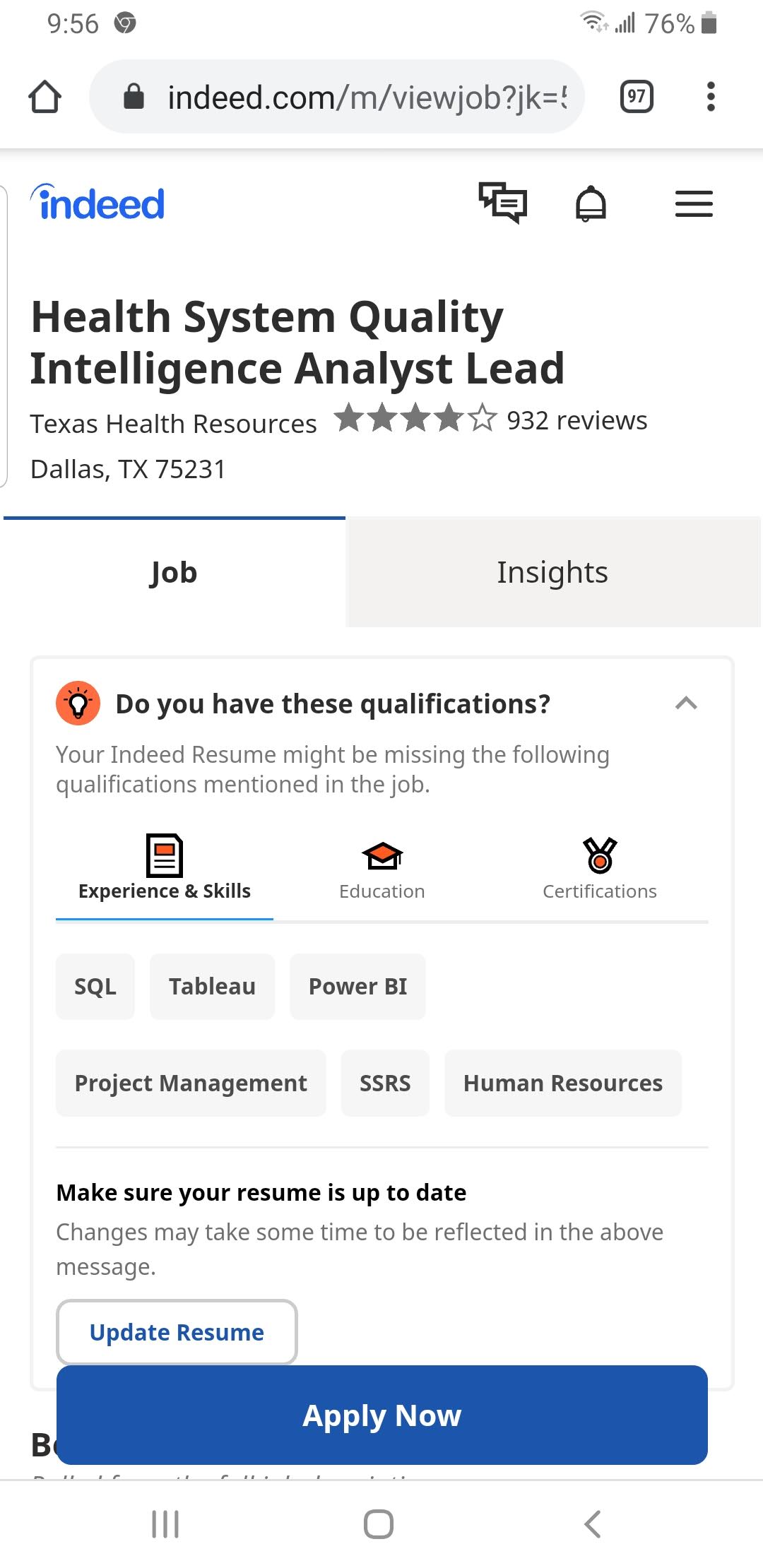Open Chrome's three-dot overflow menu
The width and height of the screenshot is (763, 1568).
click(x=711, y=97)
